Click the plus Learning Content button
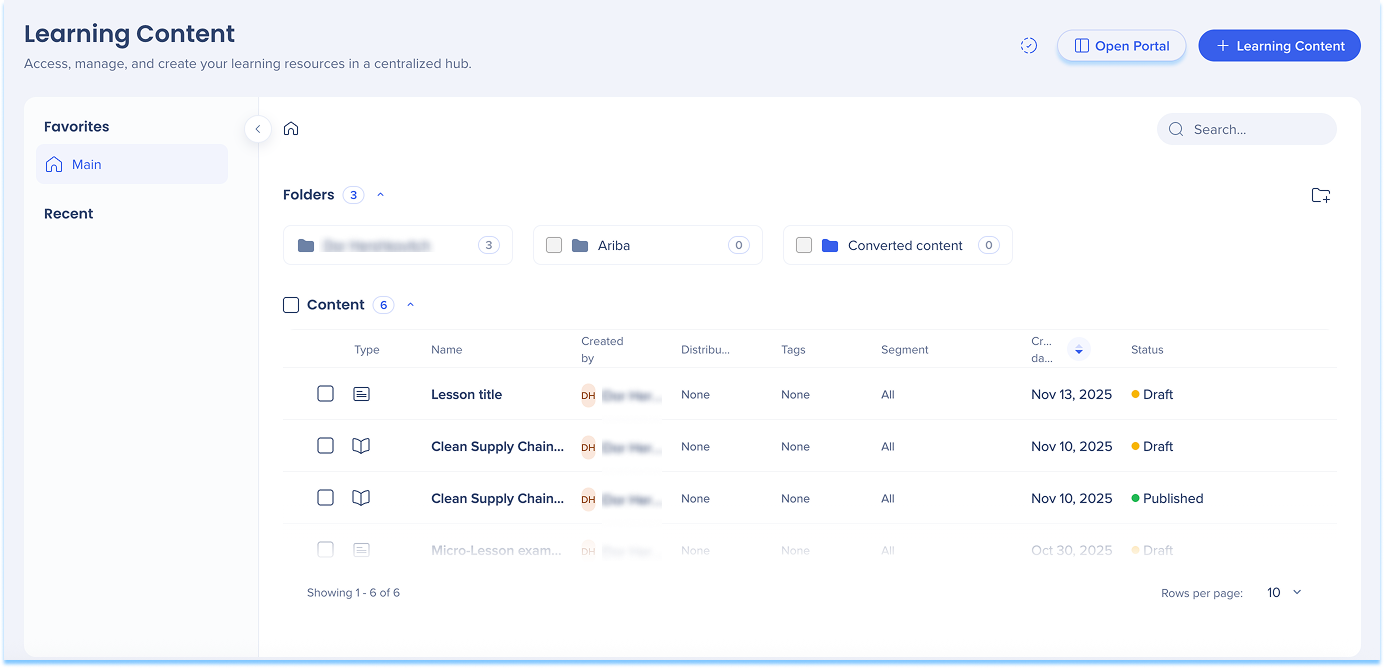 pyautogui.click(x=1279, y=46)
